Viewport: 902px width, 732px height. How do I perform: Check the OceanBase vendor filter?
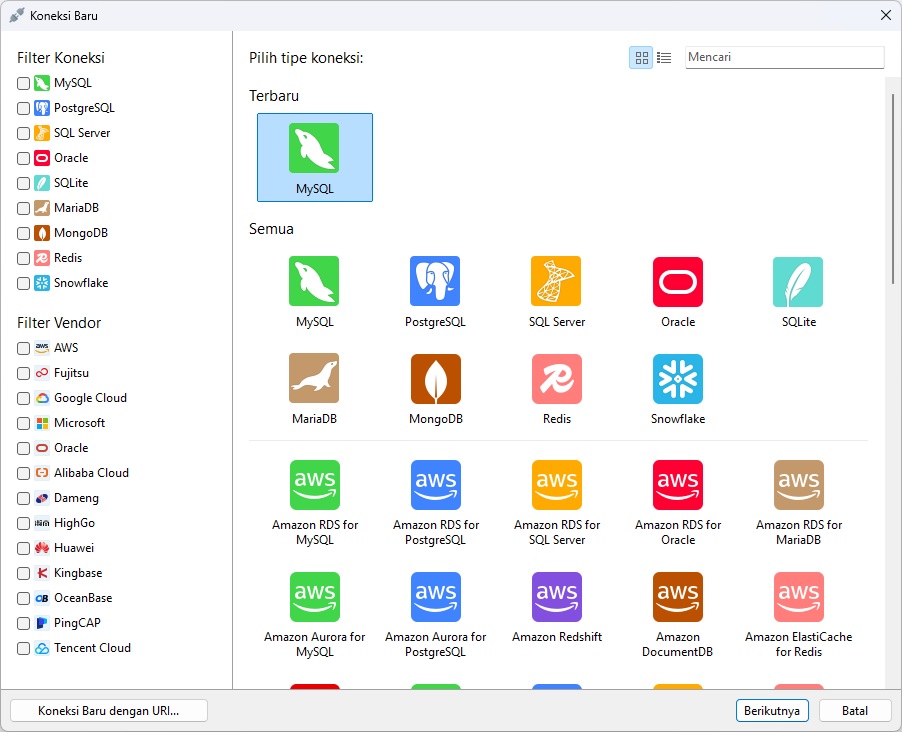pos(24,598)
